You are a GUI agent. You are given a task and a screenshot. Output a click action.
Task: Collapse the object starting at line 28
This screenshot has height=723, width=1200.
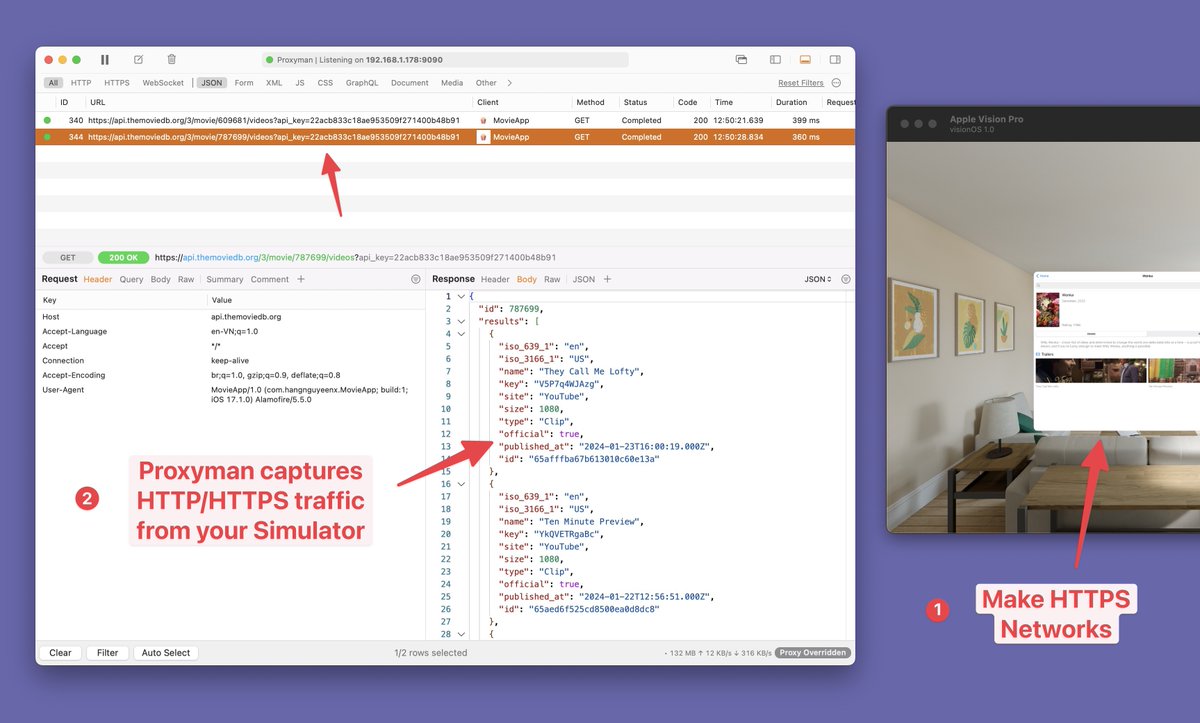click(460, 634)
